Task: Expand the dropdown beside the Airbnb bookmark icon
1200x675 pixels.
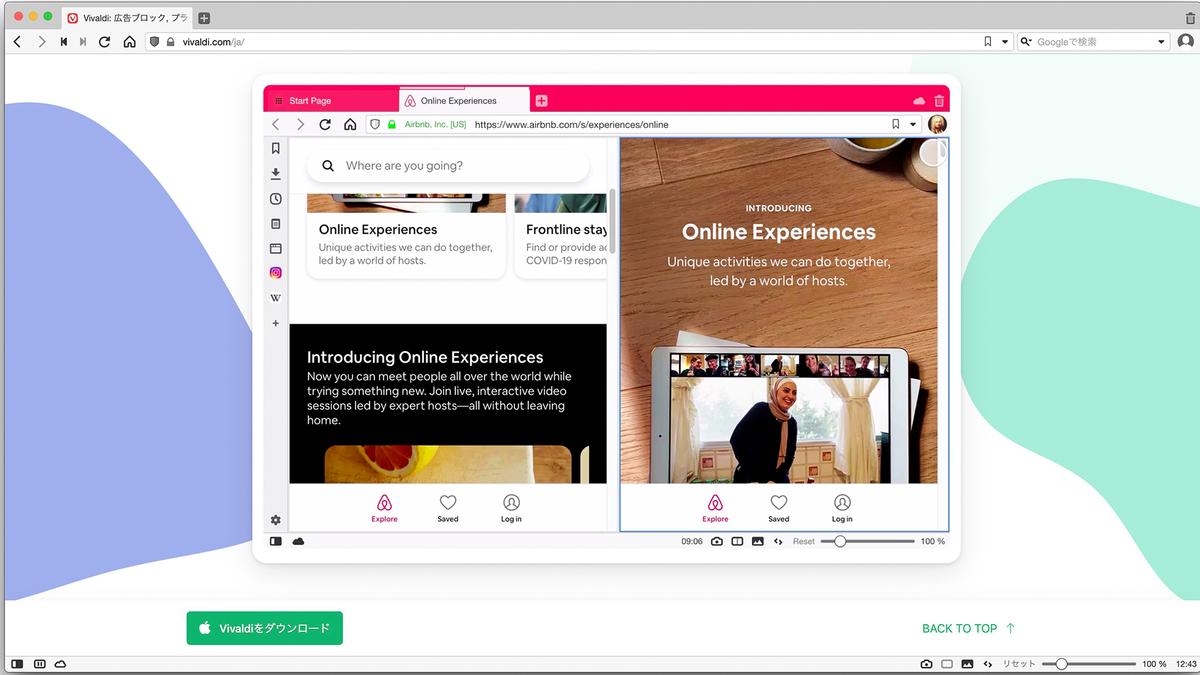Action: [x=913, y=125]
